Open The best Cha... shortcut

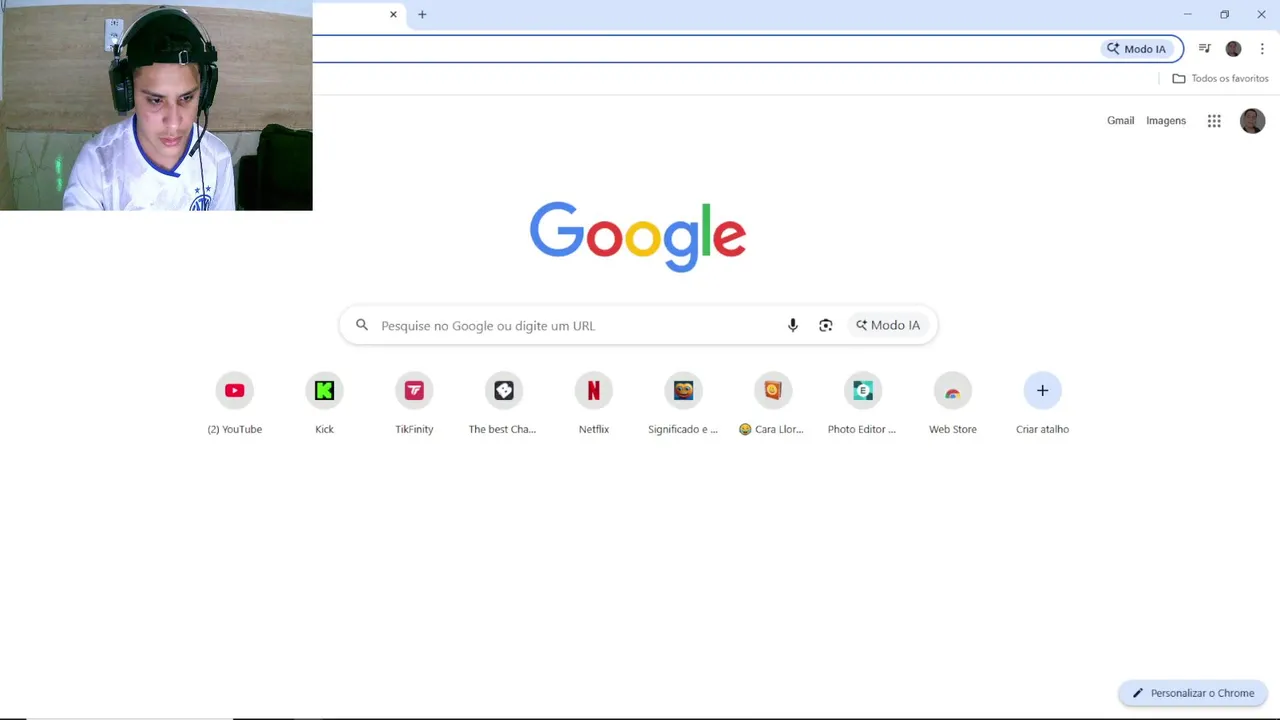coord(503,404)
